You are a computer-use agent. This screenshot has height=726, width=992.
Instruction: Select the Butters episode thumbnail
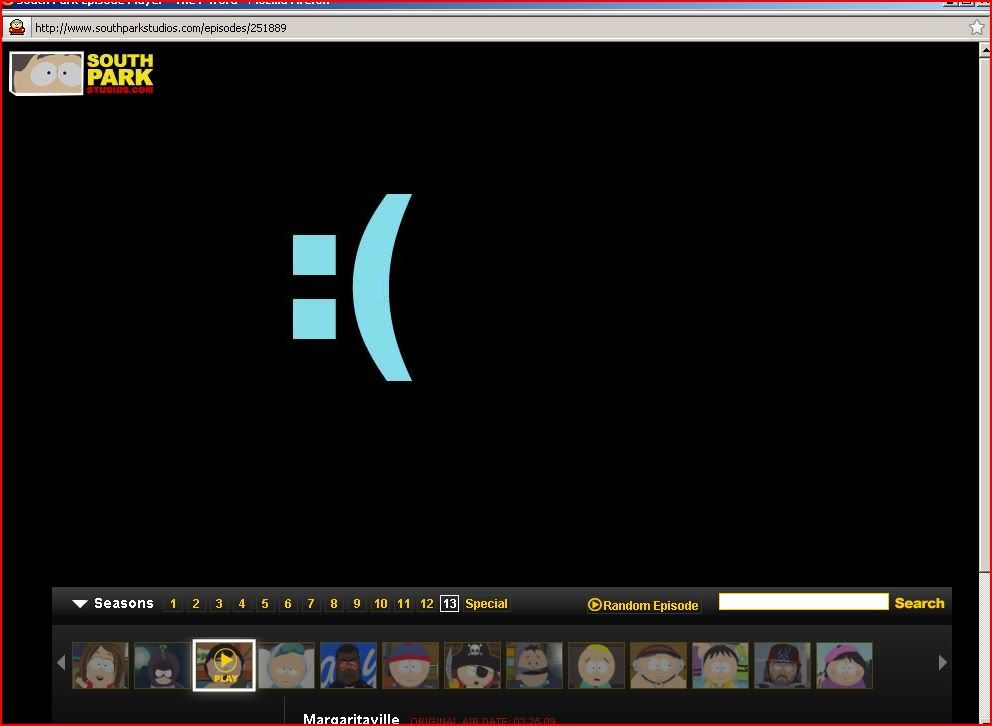tap(596, 665)
